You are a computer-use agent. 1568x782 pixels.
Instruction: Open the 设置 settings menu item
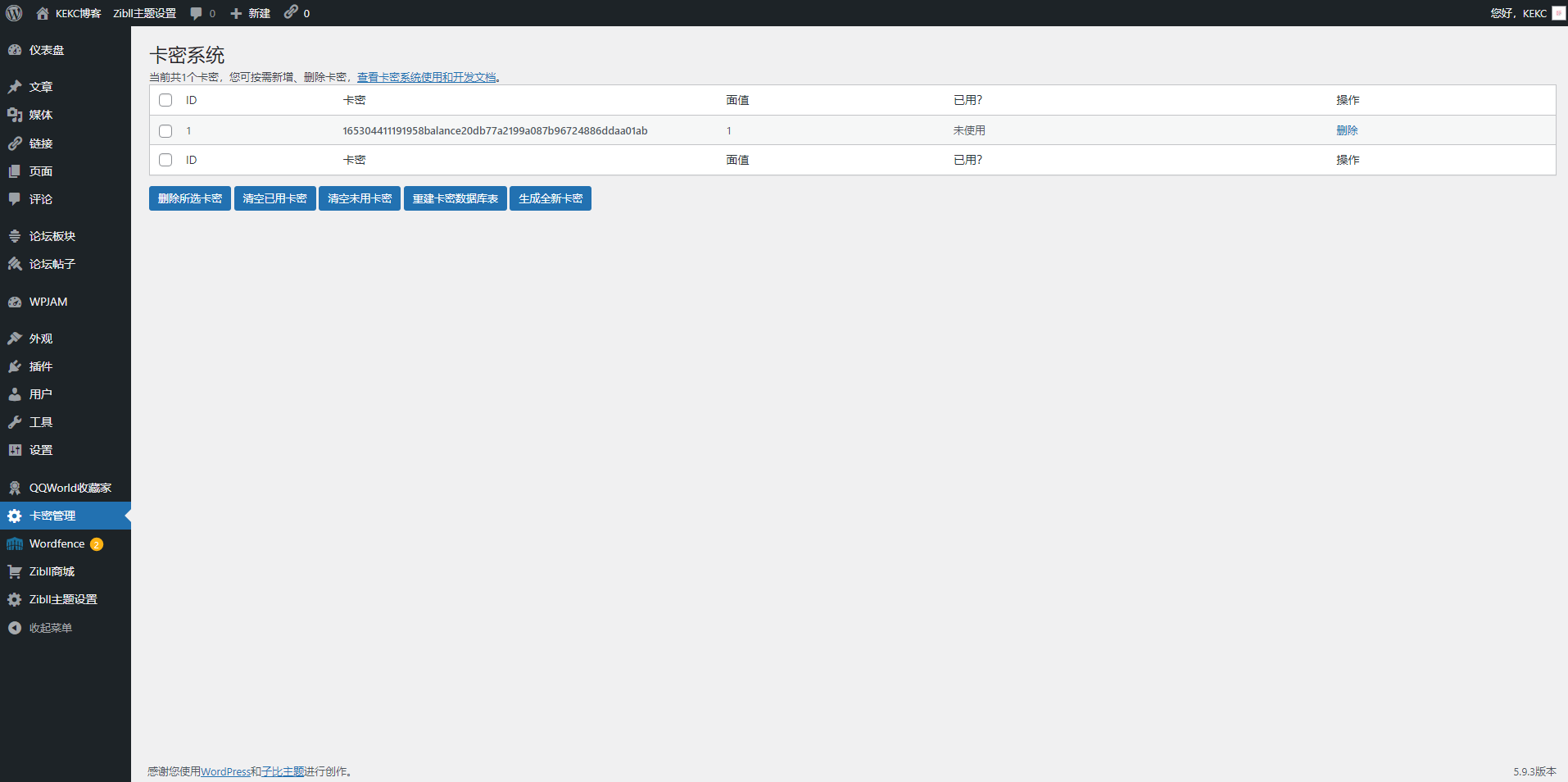(x=41, y=450)
